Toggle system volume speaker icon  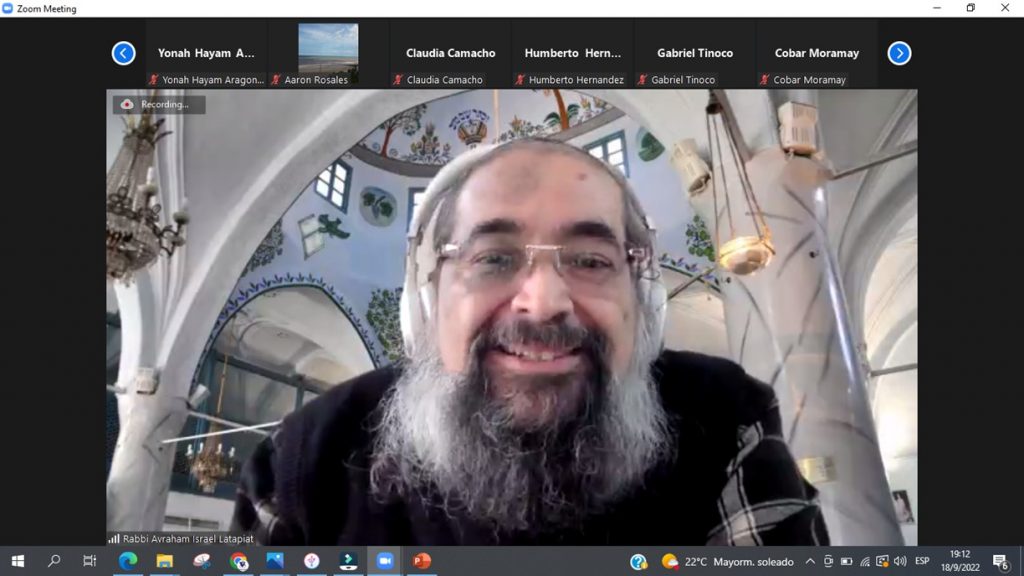900,561
